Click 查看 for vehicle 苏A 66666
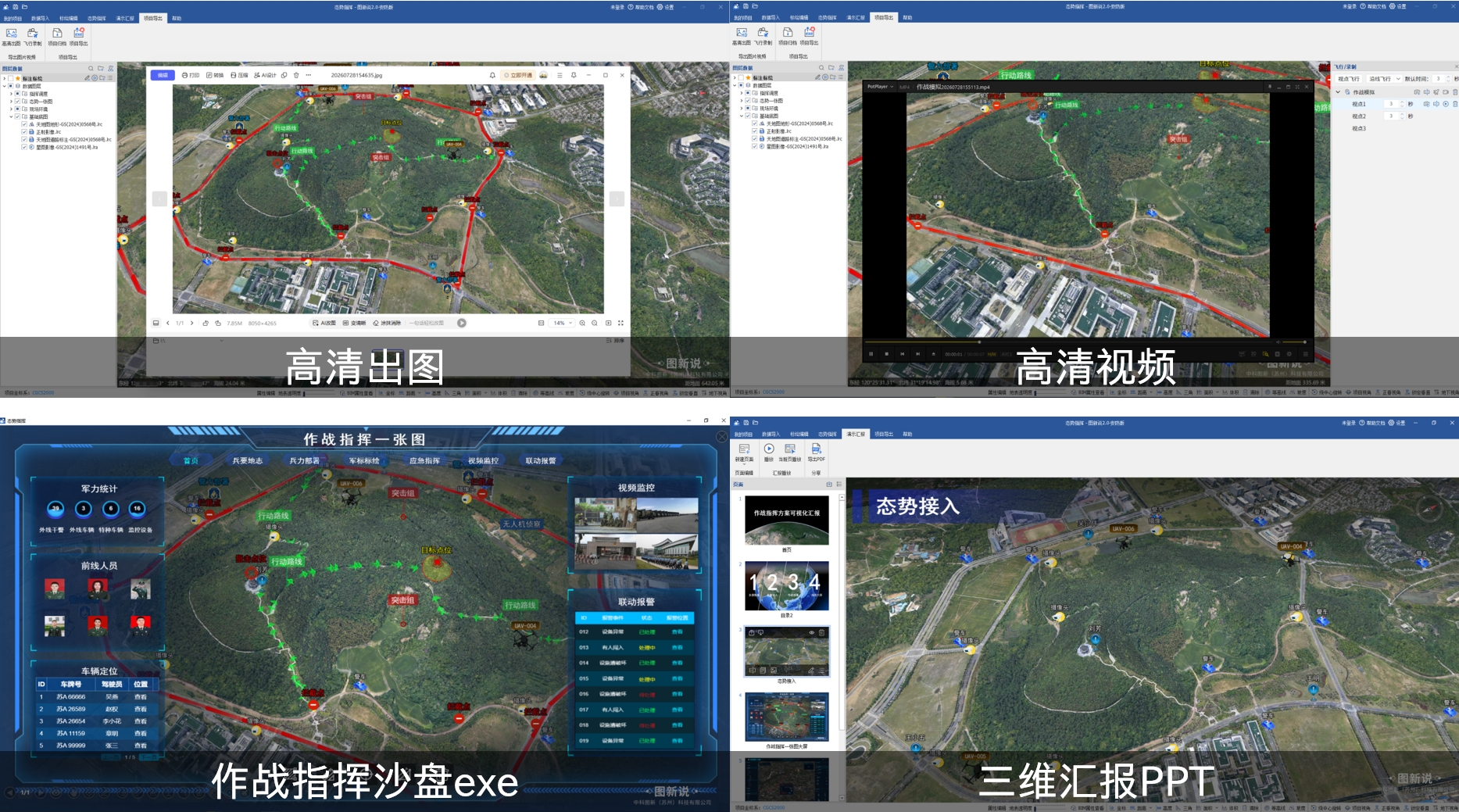This screenshot has width=1459, height=812. (x=141, y=696)
